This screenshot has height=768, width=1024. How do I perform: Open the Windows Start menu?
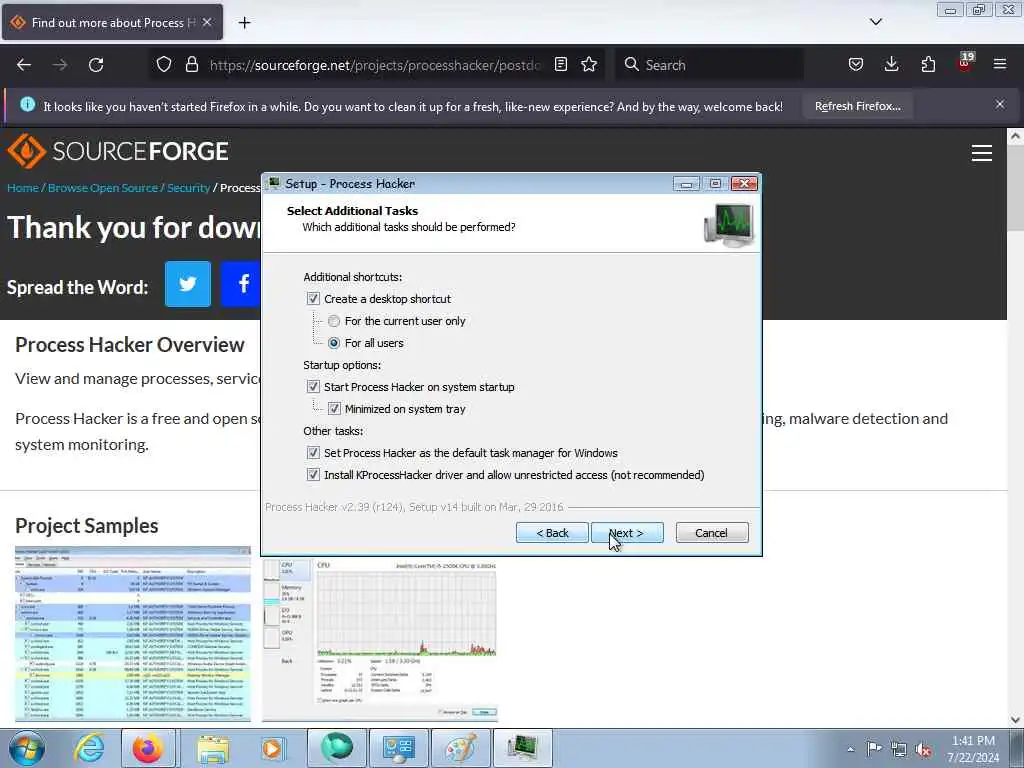27,748
